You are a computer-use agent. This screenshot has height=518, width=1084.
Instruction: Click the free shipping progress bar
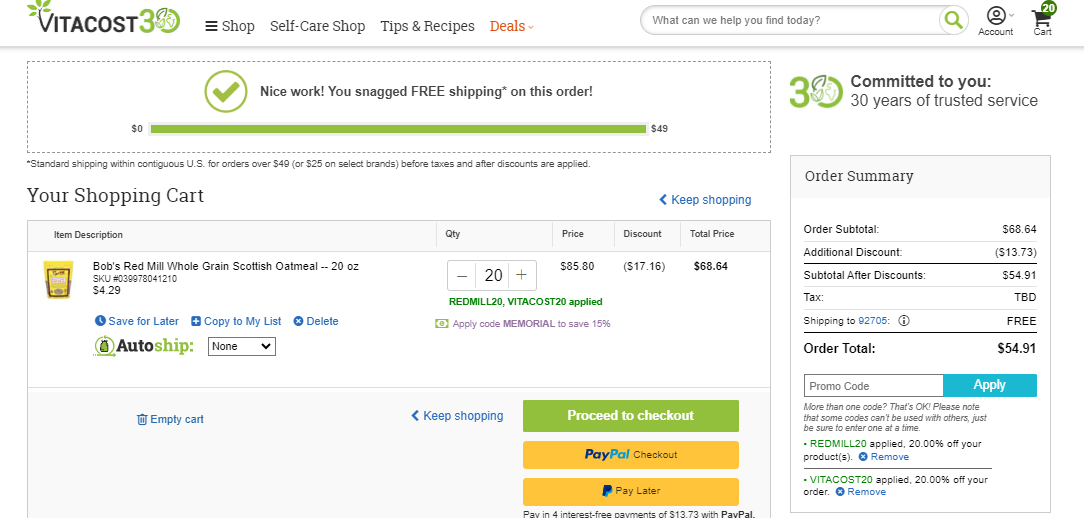pos(398,129)
